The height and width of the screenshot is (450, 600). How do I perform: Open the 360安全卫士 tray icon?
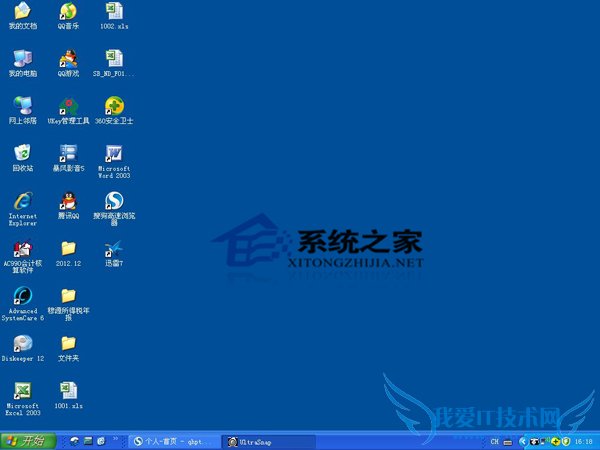click(556, 442)
